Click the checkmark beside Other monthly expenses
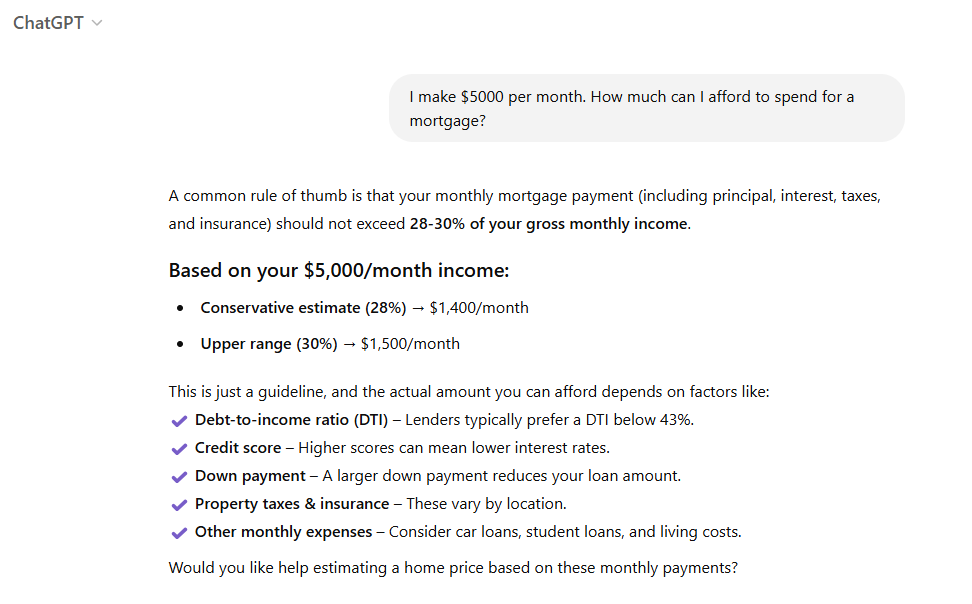Image resolution: width=972 pixels, height=604 pixels. (179, 533)
